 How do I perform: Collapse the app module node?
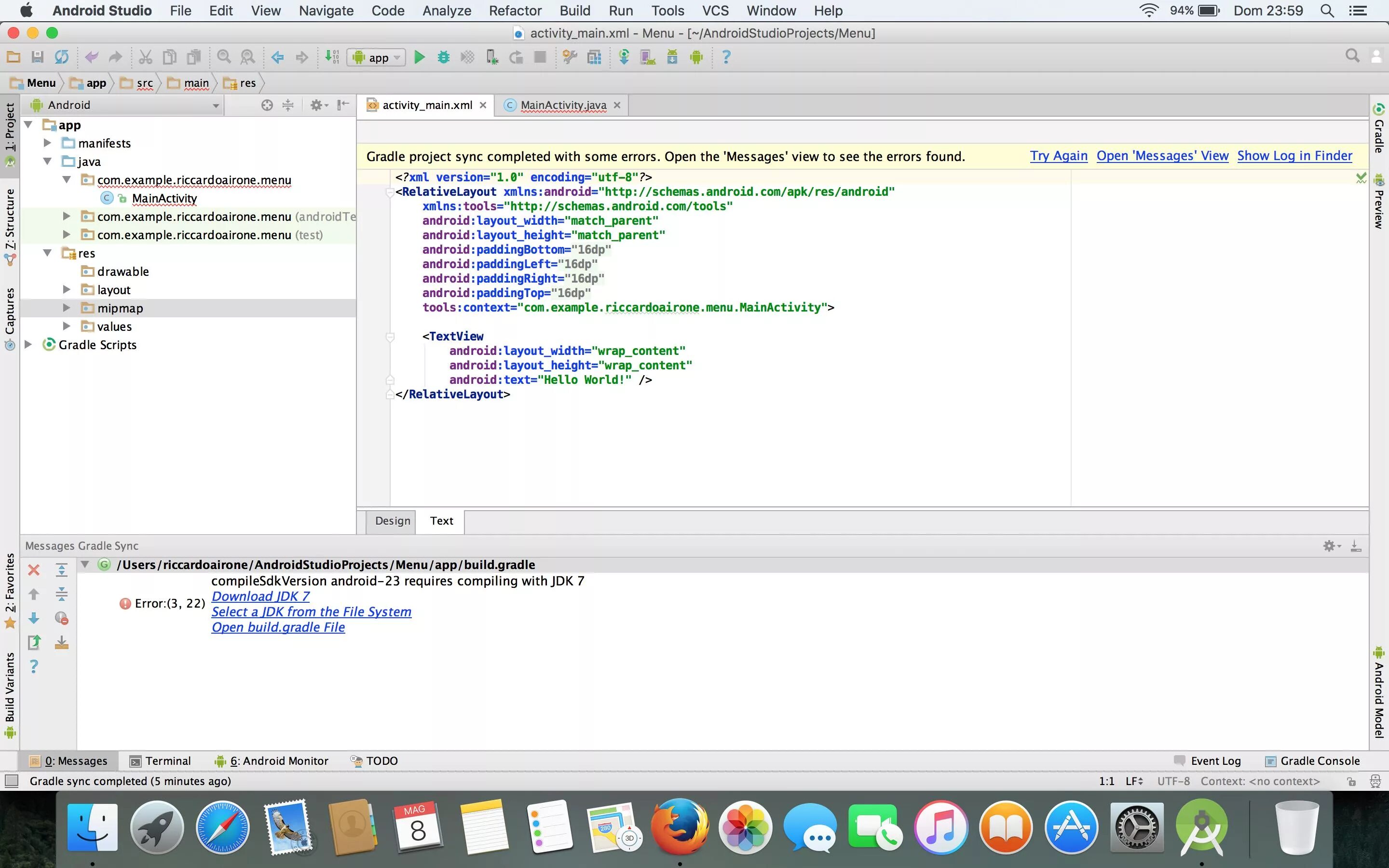[x=28, y=124]
